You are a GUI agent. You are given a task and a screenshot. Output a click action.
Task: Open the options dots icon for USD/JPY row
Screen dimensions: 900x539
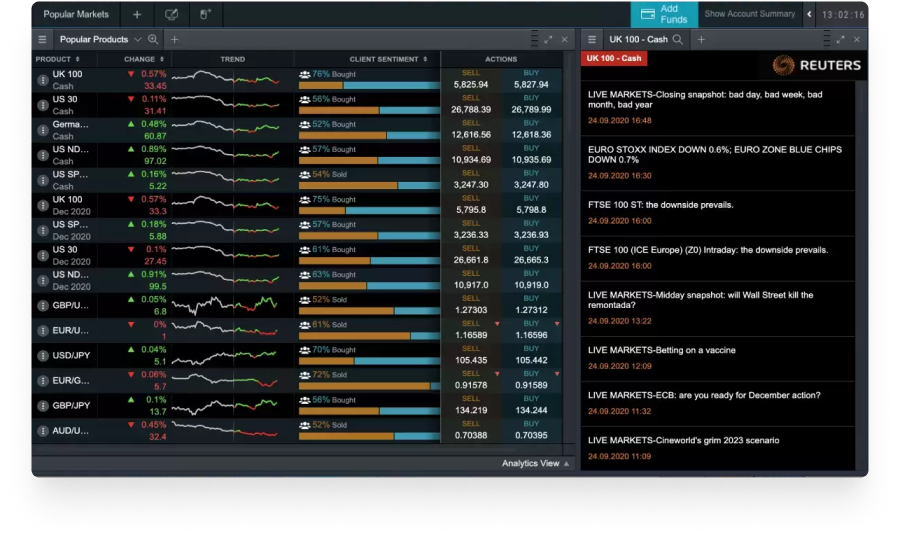43,355
